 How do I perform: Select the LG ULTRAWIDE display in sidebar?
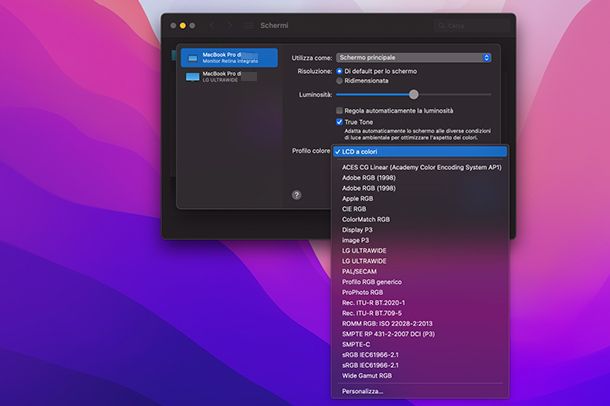pyautogui.click(x=229, y=77)
